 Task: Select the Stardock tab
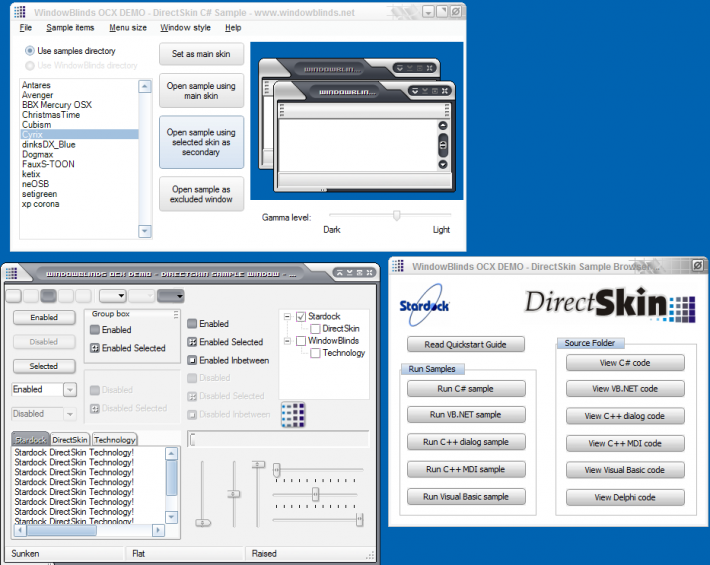point(30,439)
